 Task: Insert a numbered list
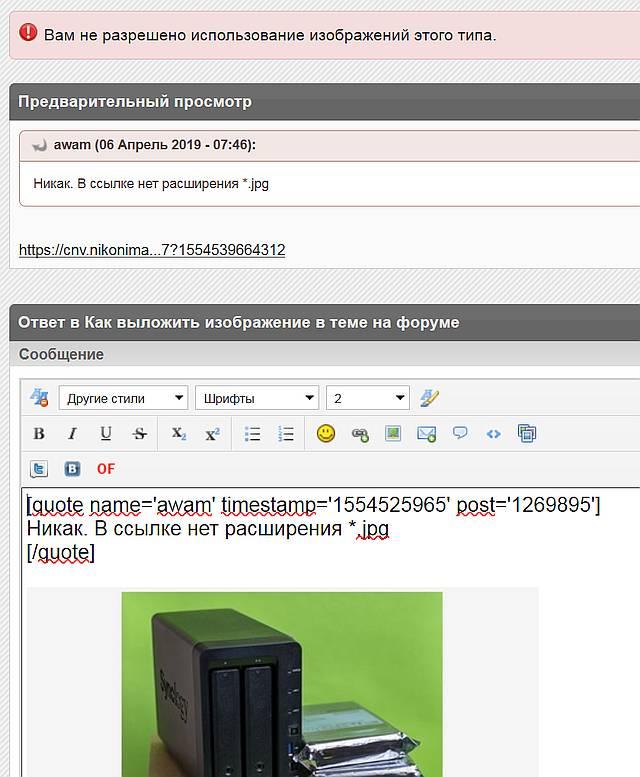tap(286, 434)
